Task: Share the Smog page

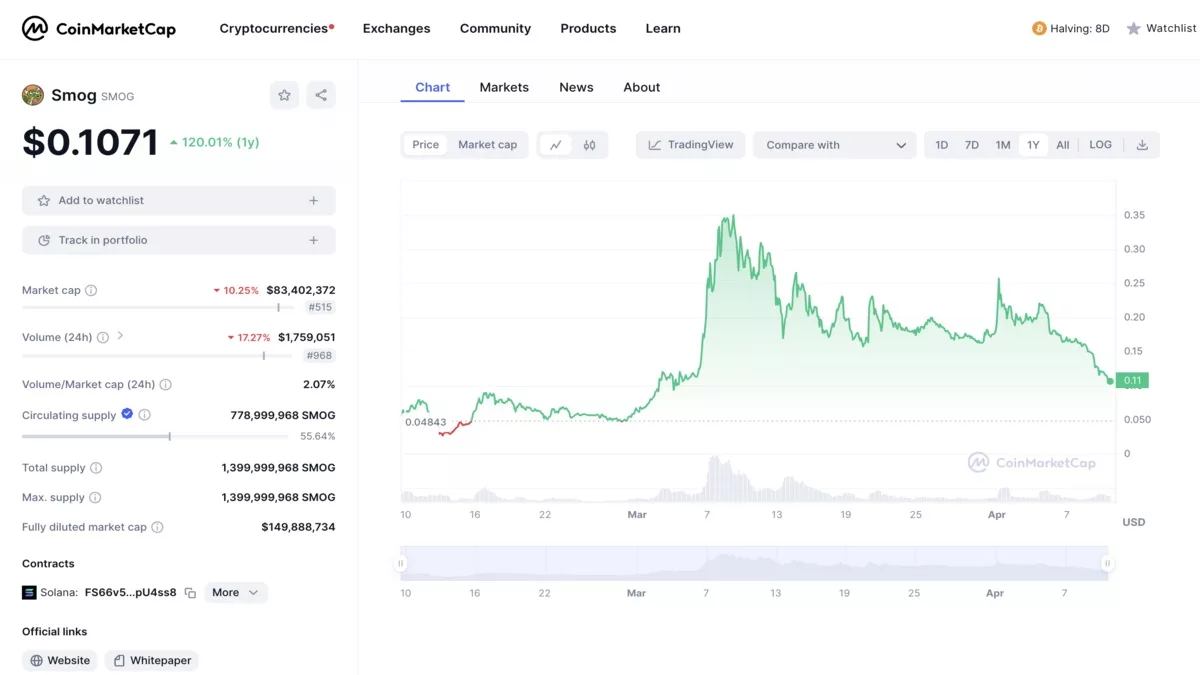Action: 321,95
